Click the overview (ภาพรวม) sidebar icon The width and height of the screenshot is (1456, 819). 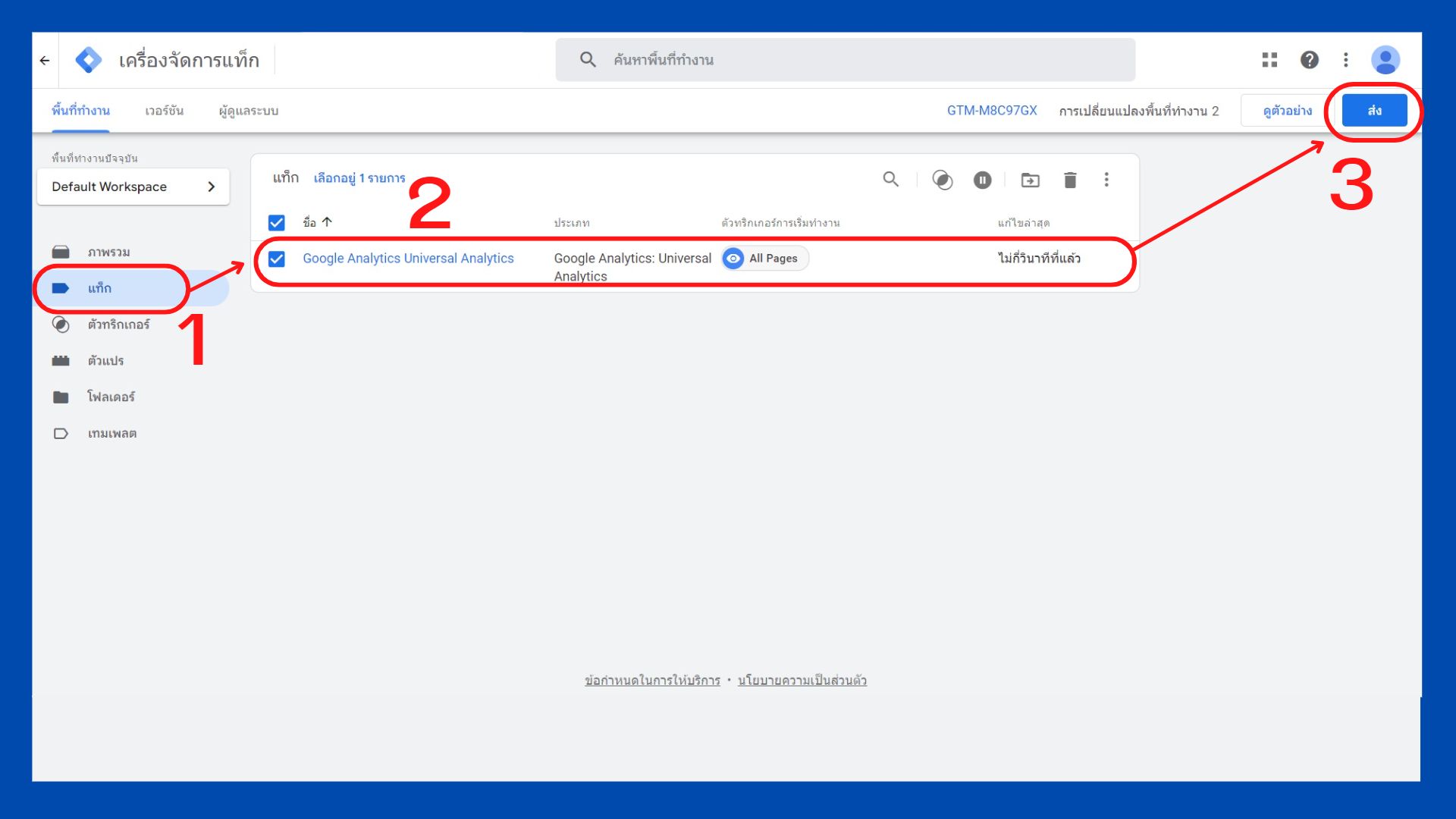(x=61, y=252)
